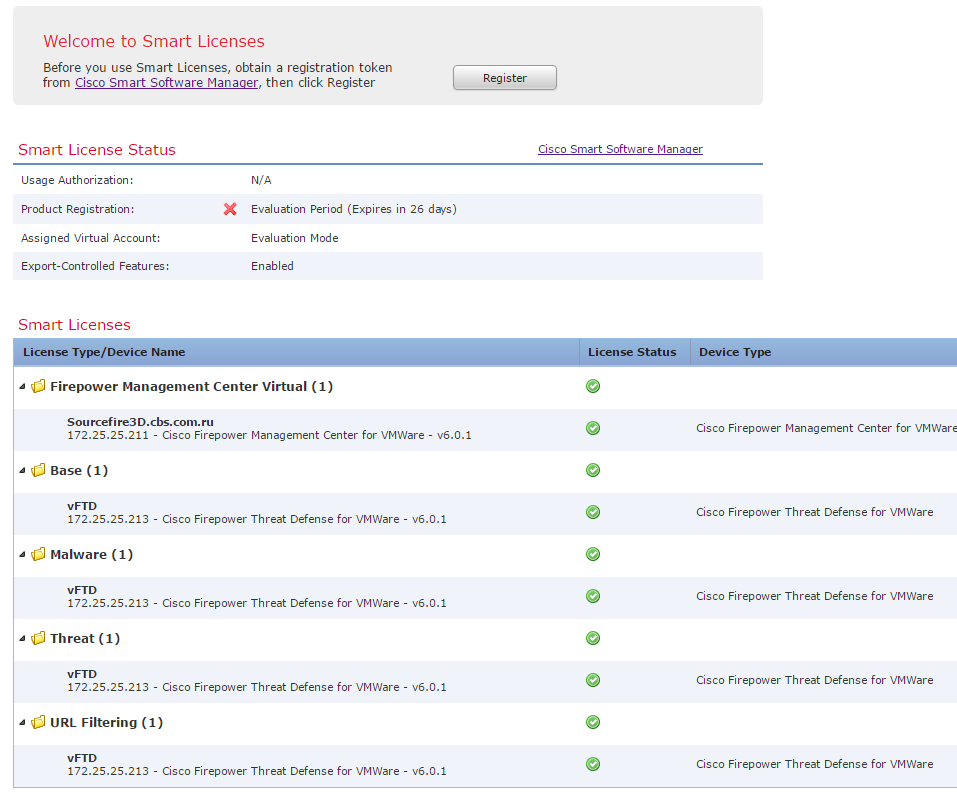Click the folder icon beside Malware
The width and height of the screenshot is (957, 792).
(38, 554)
